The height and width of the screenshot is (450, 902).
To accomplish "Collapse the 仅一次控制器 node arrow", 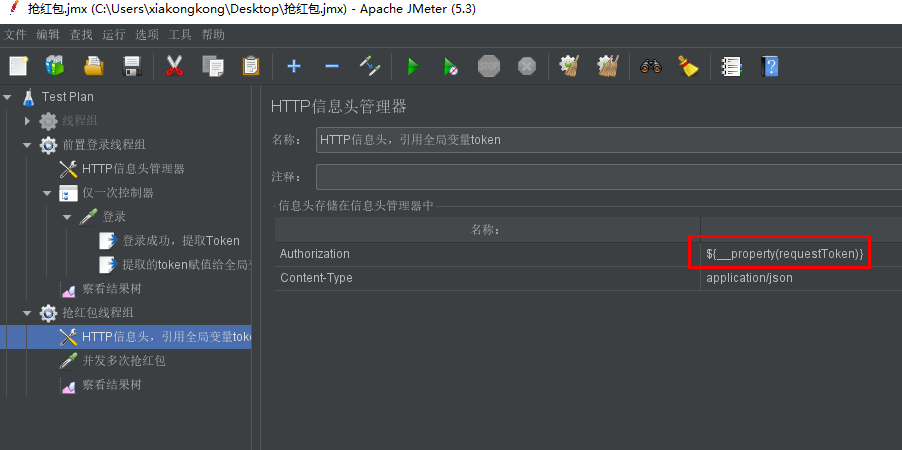I will click(x=47, y=193).
